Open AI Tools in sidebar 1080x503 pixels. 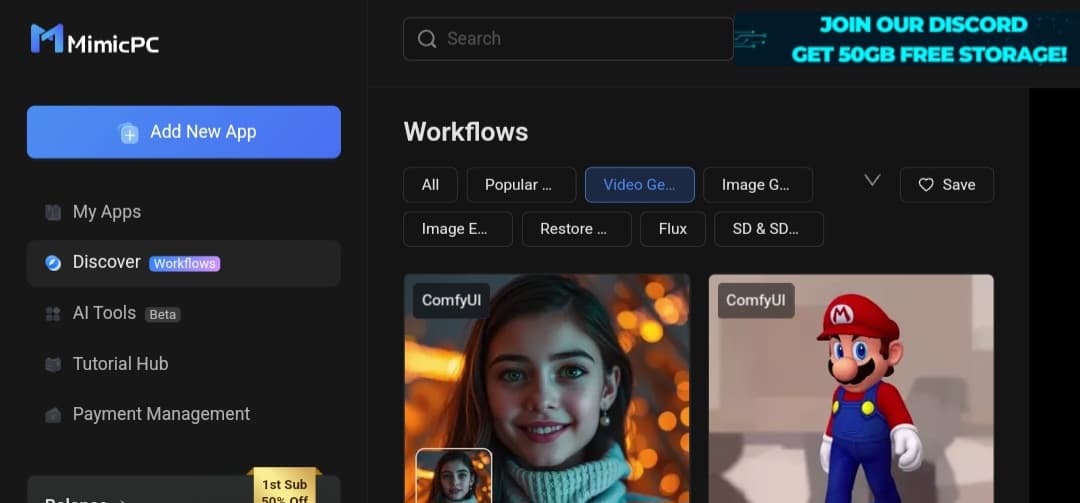click(x=184, y=314)
